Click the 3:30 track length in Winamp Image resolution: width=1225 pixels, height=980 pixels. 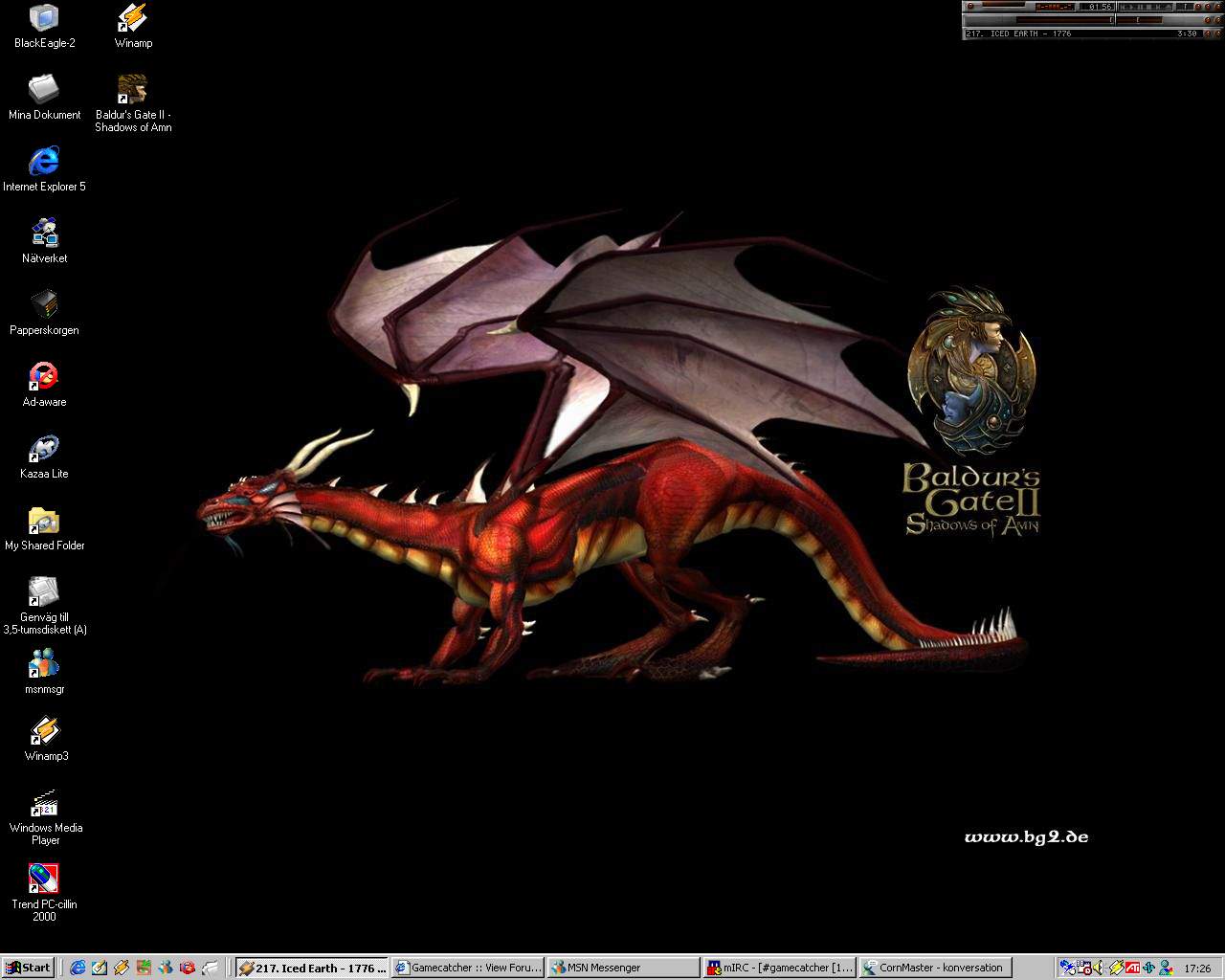pyautogui.click(x=1187, y=33)
